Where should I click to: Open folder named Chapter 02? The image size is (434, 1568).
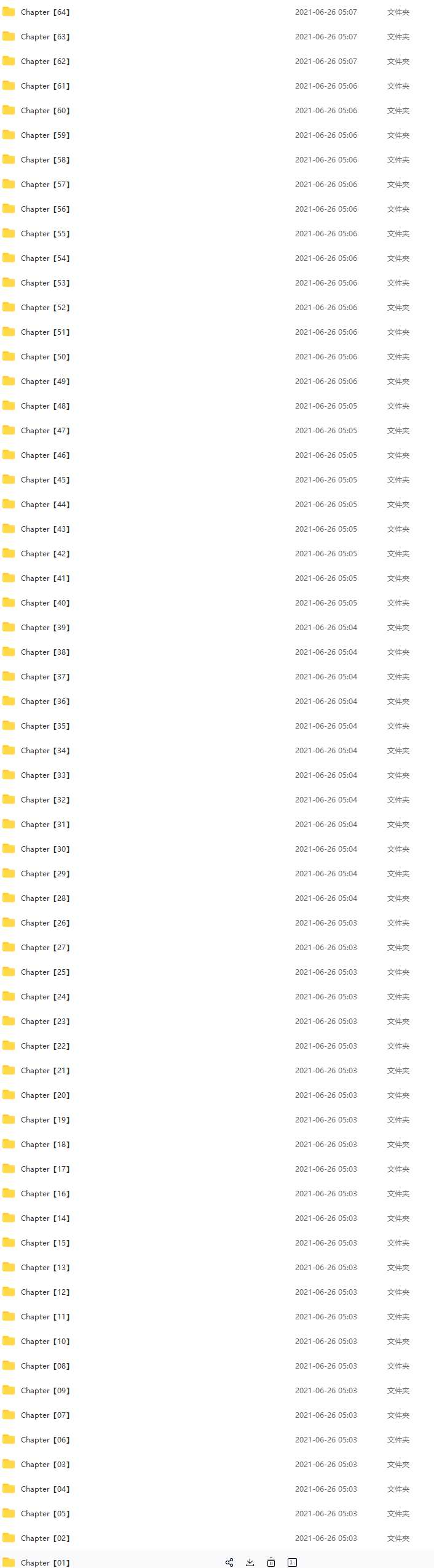[x=45, y=1538]
